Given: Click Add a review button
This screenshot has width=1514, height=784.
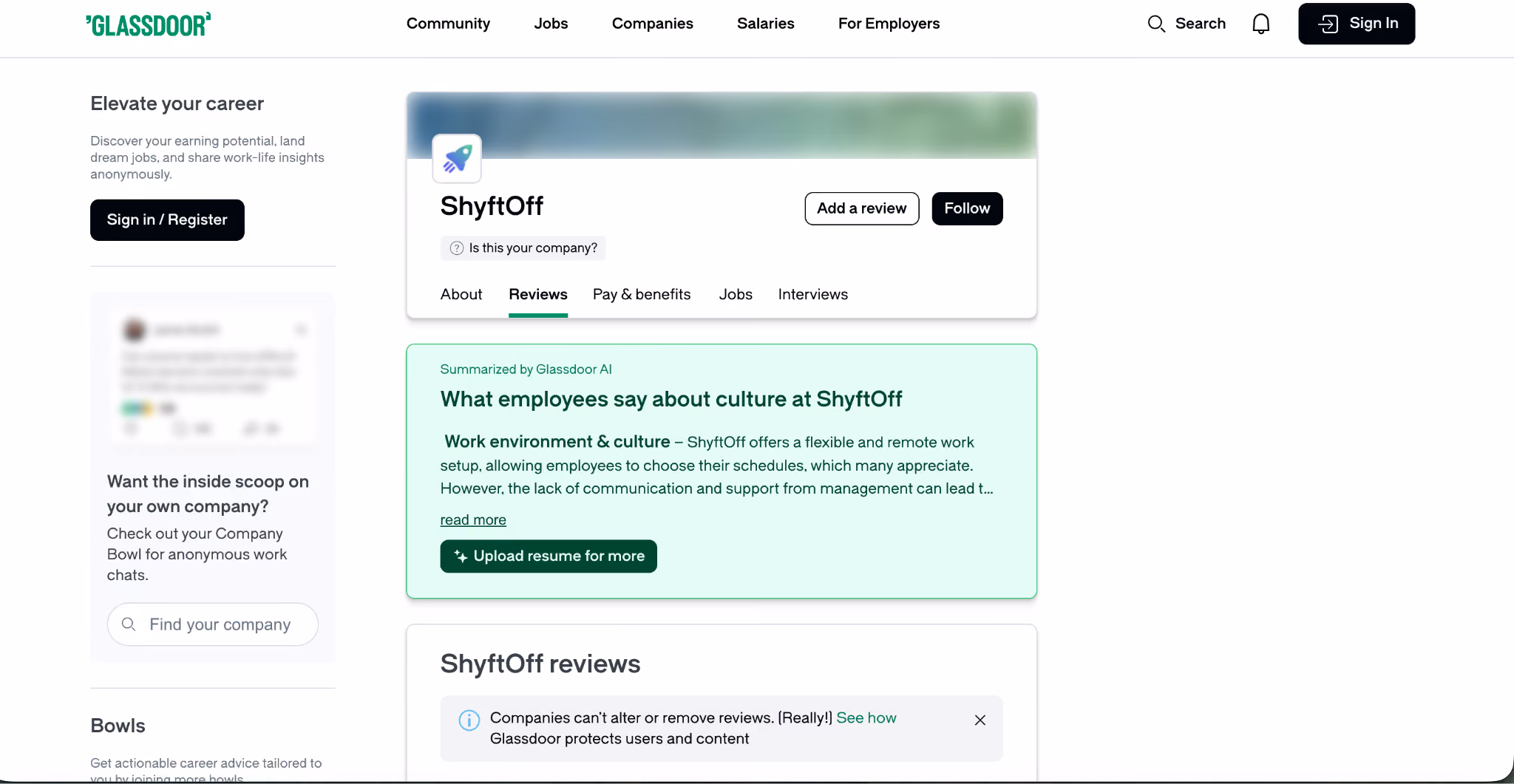Looking at the screenshot, I should coord(862,208).
